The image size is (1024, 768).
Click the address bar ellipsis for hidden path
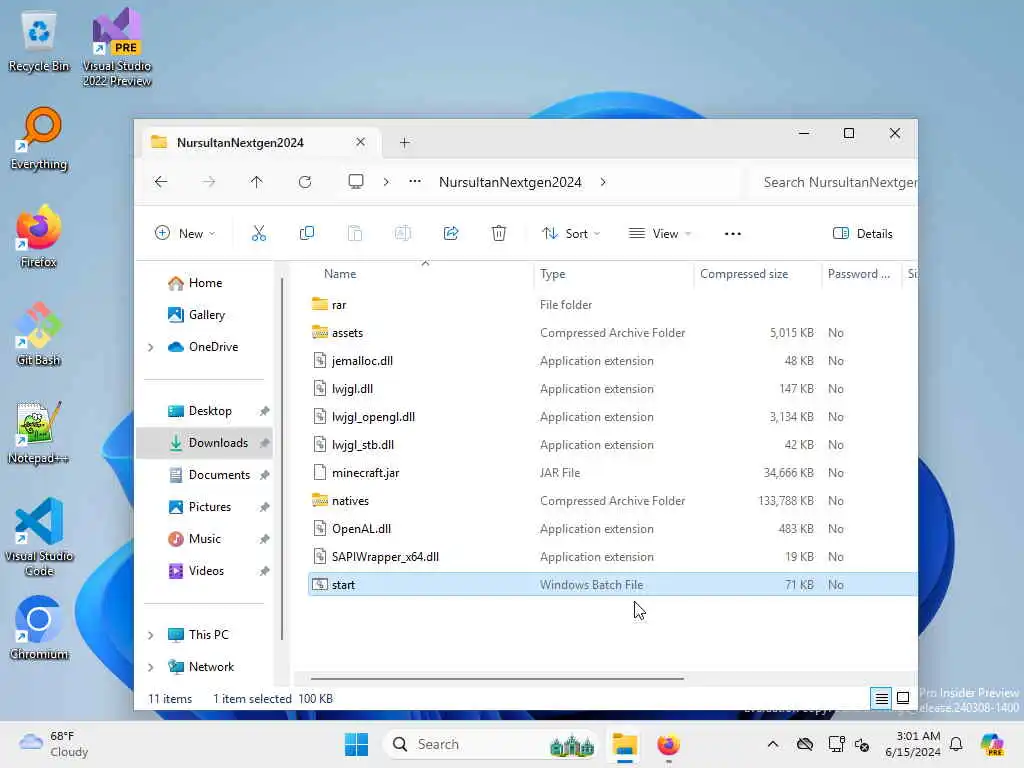tap(415, 182)
